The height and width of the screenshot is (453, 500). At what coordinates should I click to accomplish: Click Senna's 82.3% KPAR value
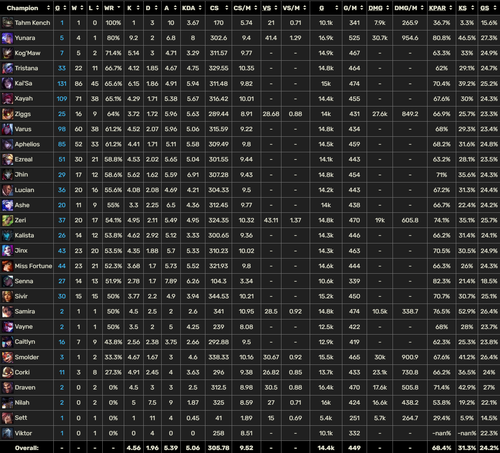pos(441,281)
